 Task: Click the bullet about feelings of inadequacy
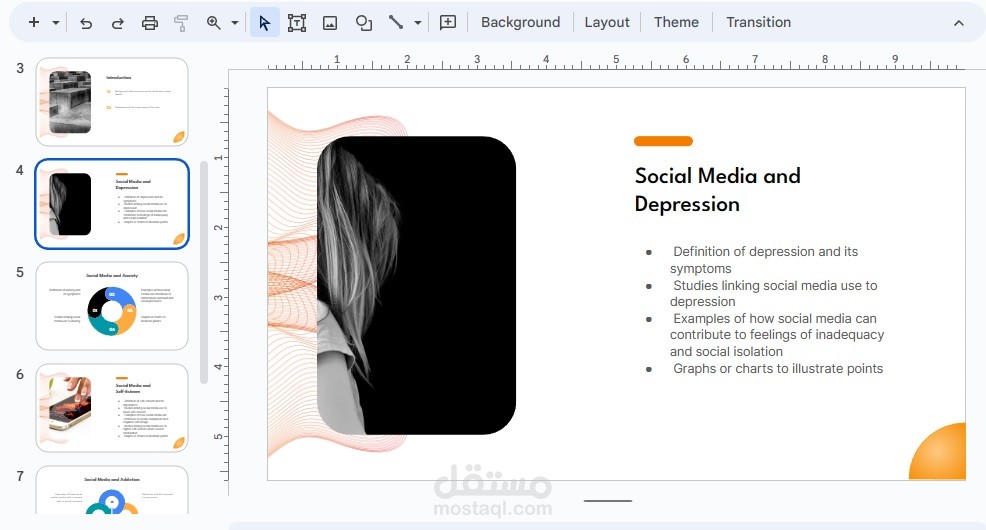(x=776, y=334)
